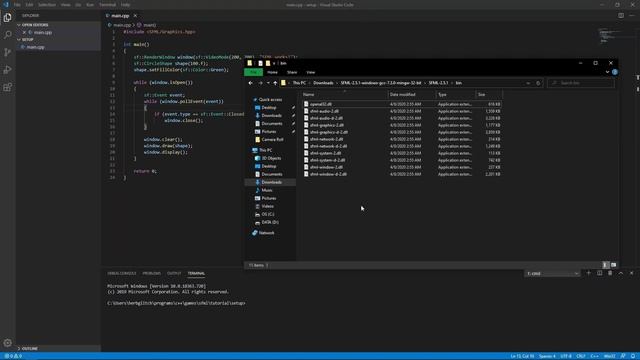Click the split editor icon in VS Code
Image resolution: width=640 pixels, height=360 pixels.
coord(621,16)
